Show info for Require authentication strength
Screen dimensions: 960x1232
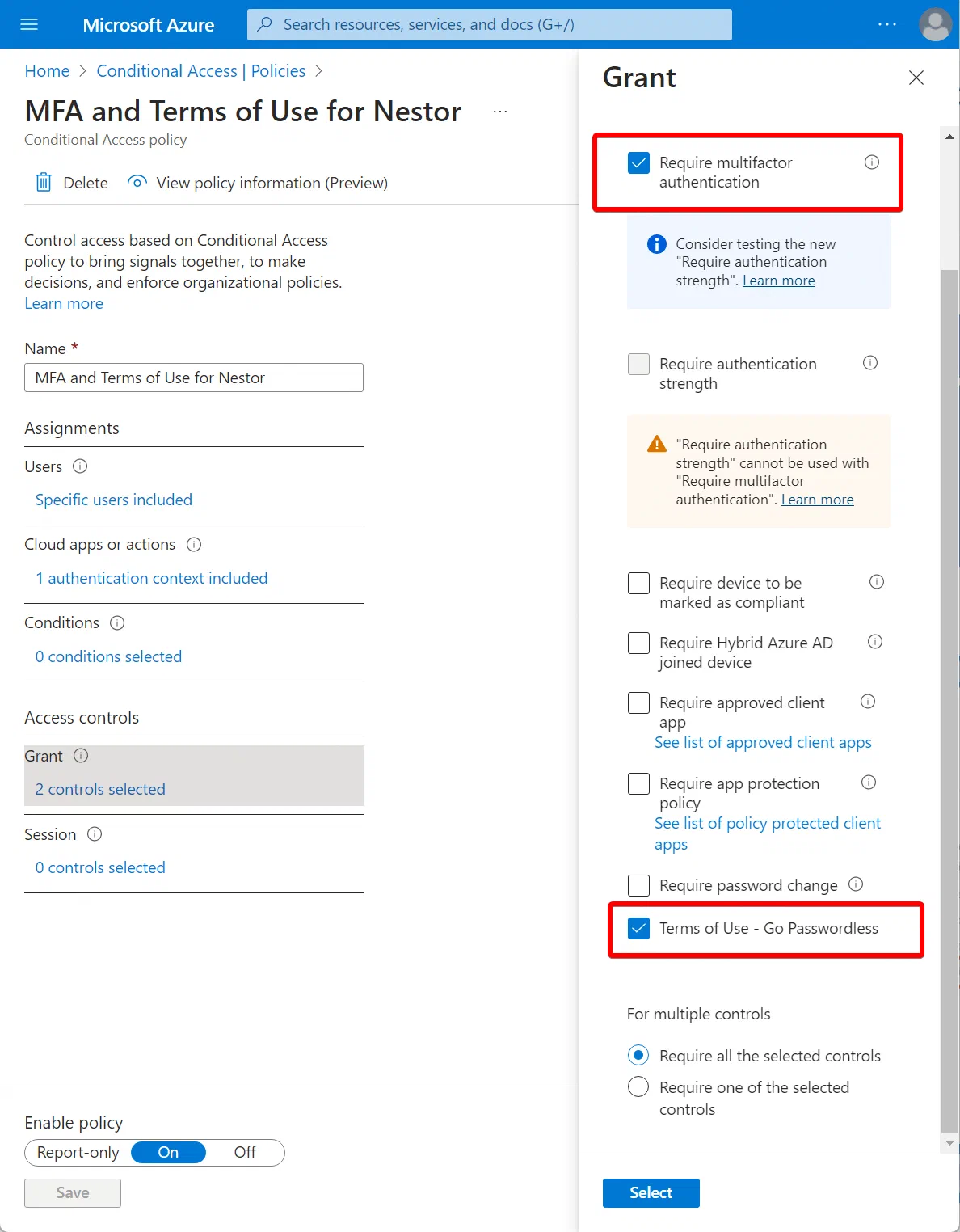click(870, 363)
